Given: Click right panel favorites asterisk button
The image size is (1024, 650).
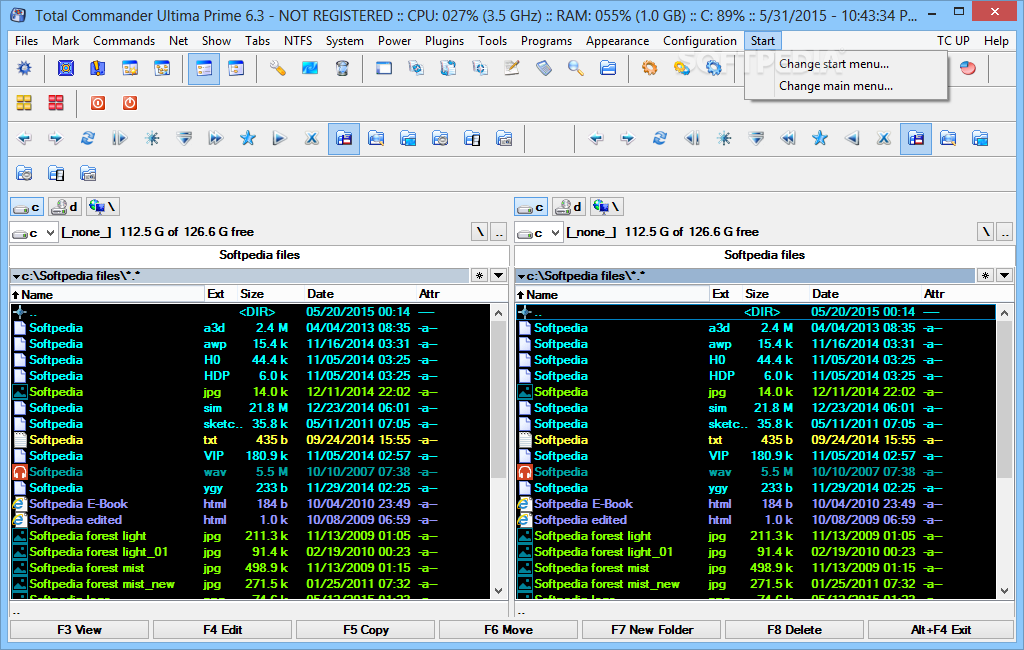Looking at the screenshot, I should coord(985,276).
